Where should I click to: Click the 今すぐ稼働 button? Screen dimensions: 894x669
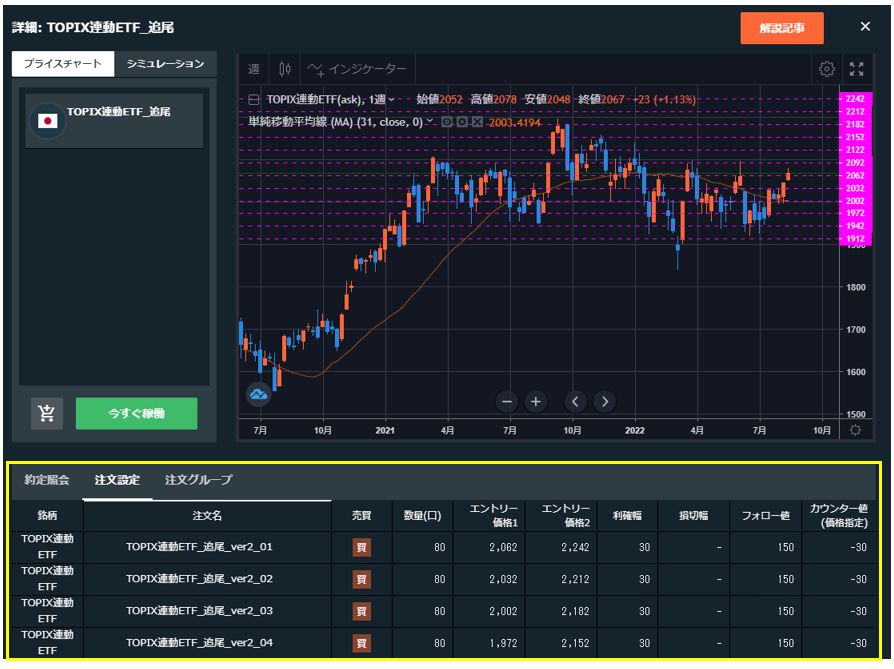click(x=137, y=413)
